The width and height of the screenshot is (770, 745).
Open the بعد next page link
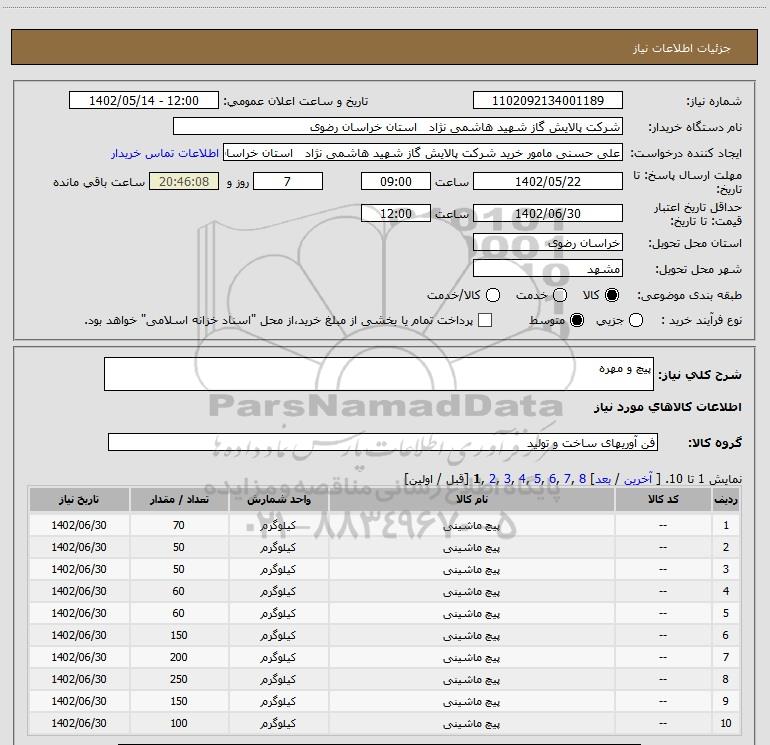(603, 479)
